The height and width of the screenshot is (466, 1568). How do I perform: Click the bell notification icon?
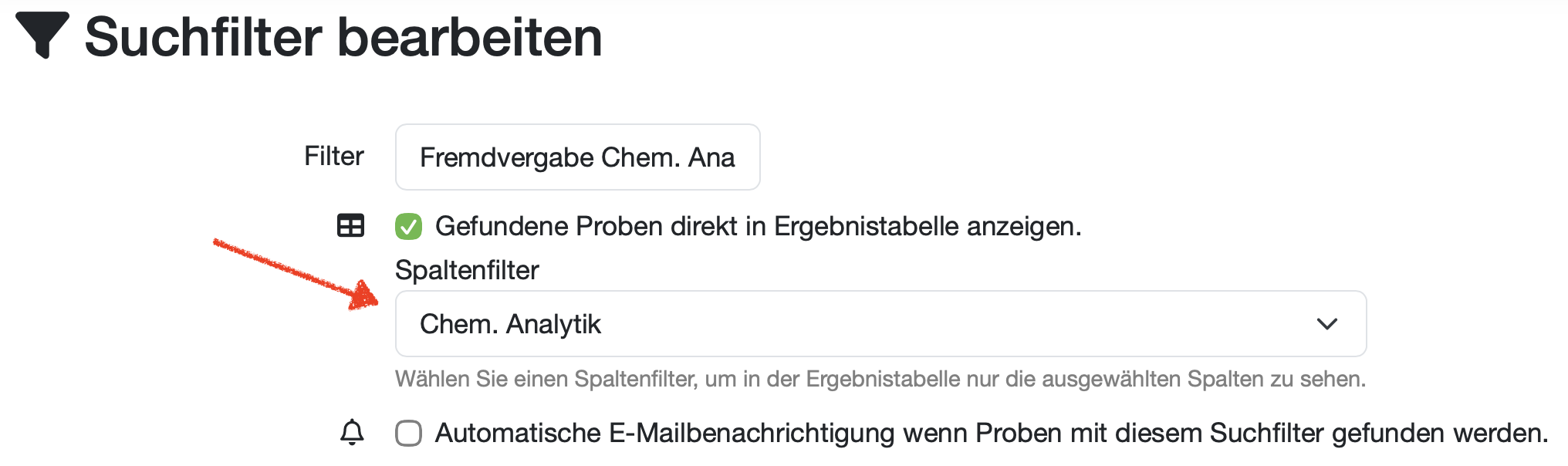[352, 432]
